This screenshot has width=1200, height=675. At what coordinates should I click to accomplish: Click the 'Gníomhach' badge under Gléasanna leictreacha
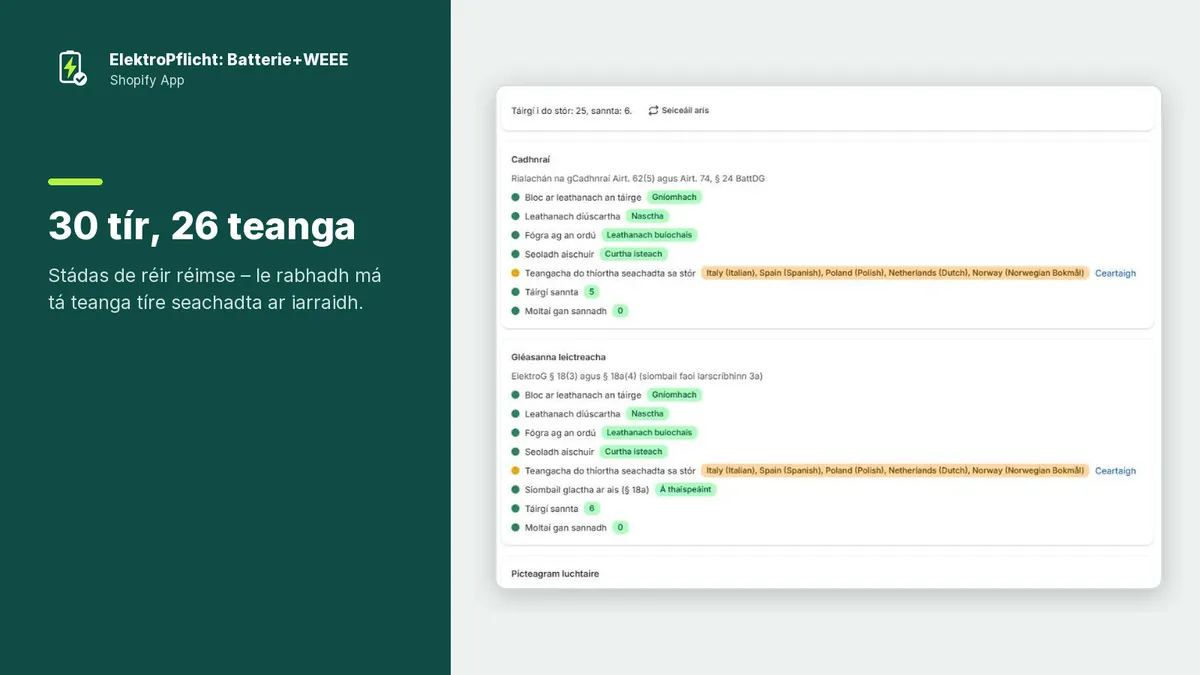pos(674,395)
